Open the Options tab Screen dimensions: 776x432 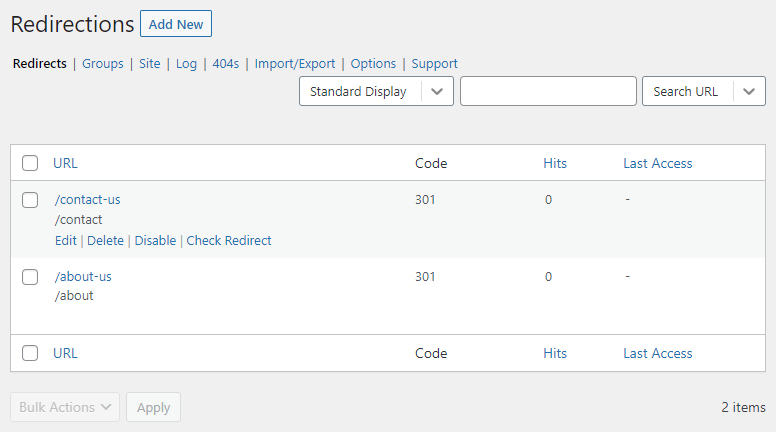(373, 63)
